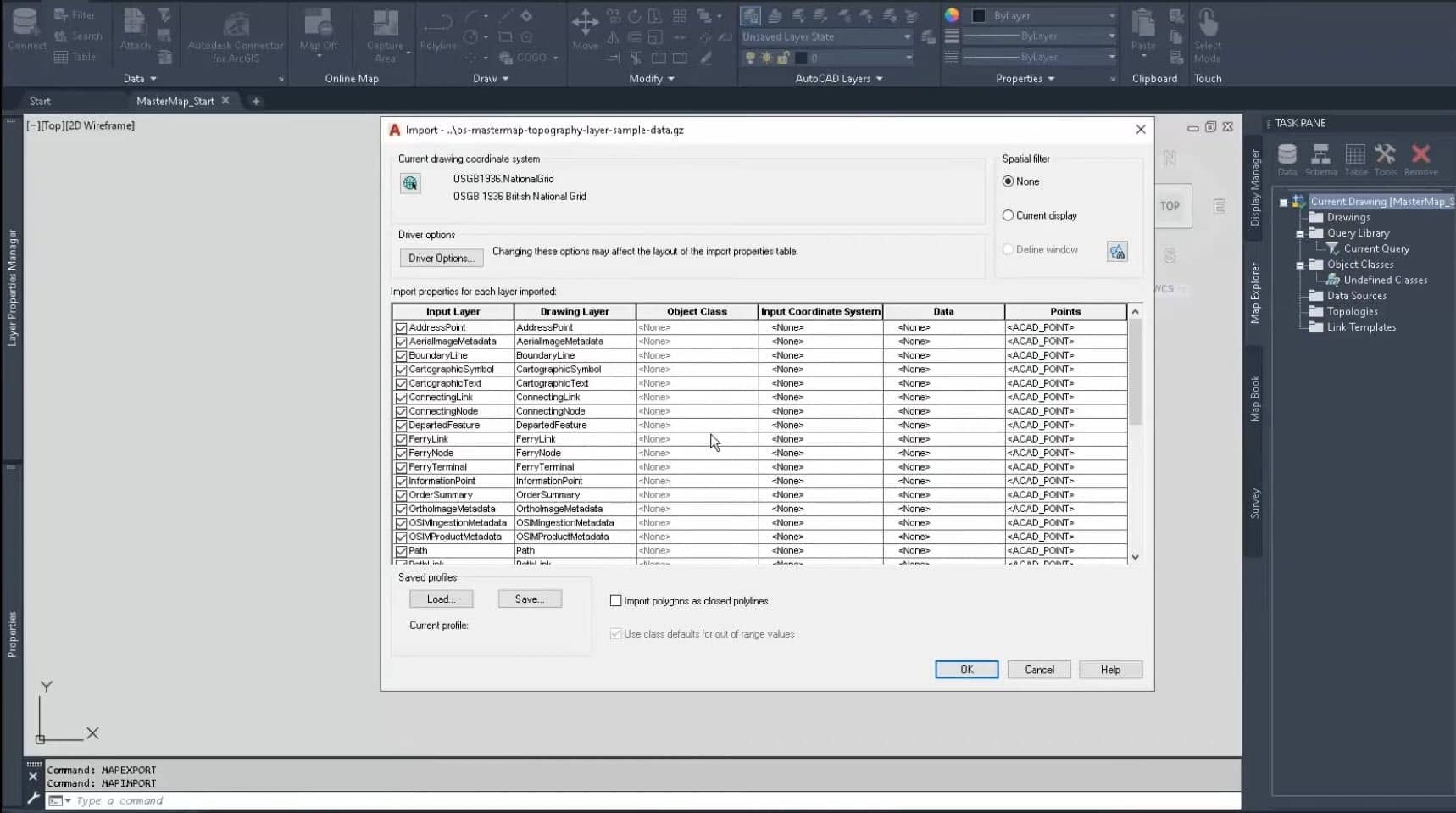This screenshot has height=813, width=1456.
Task: Click the Define window selection icon
Action: point(1117,252)
